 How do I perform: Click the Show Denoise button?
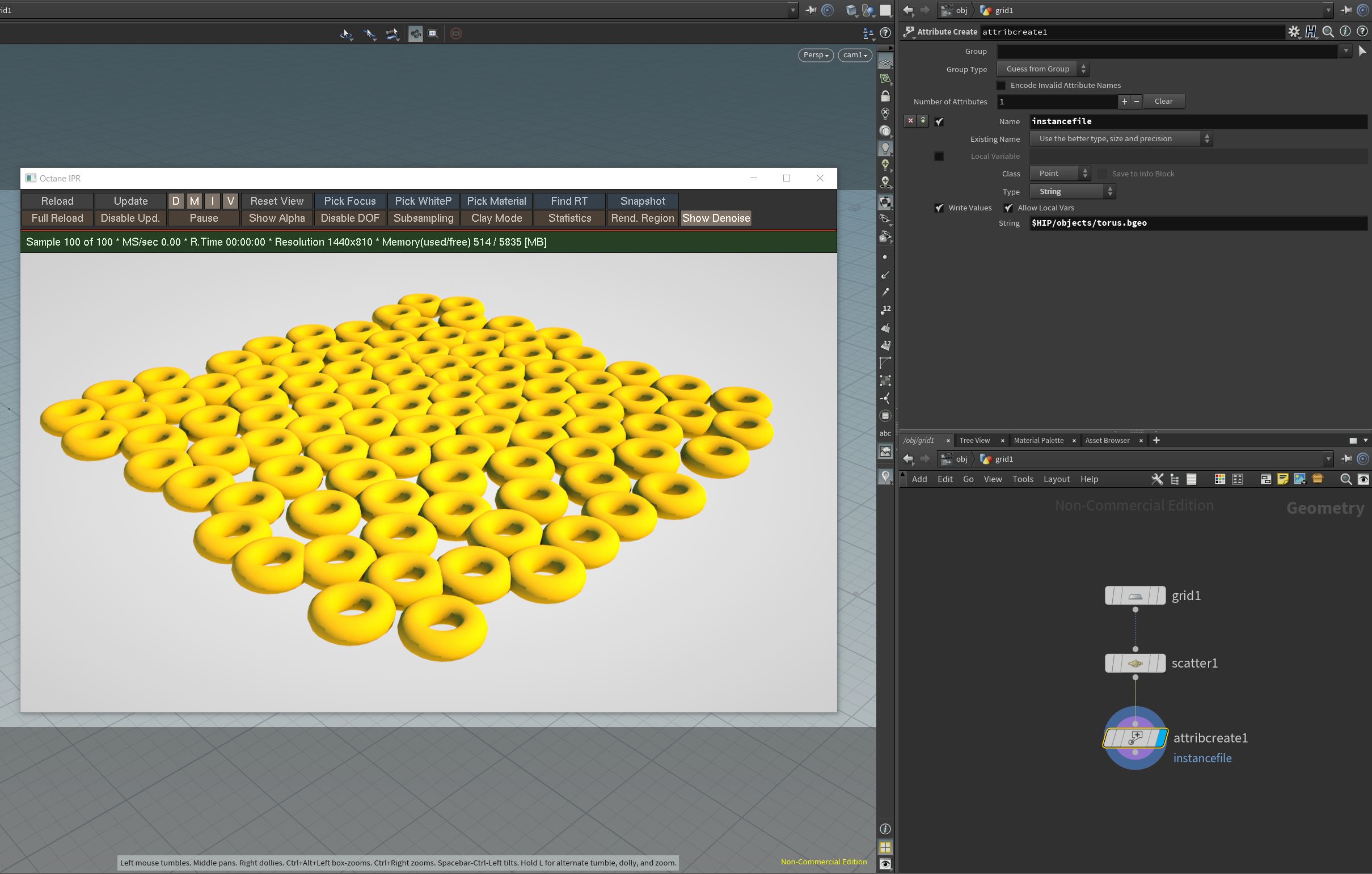point(716,218)
